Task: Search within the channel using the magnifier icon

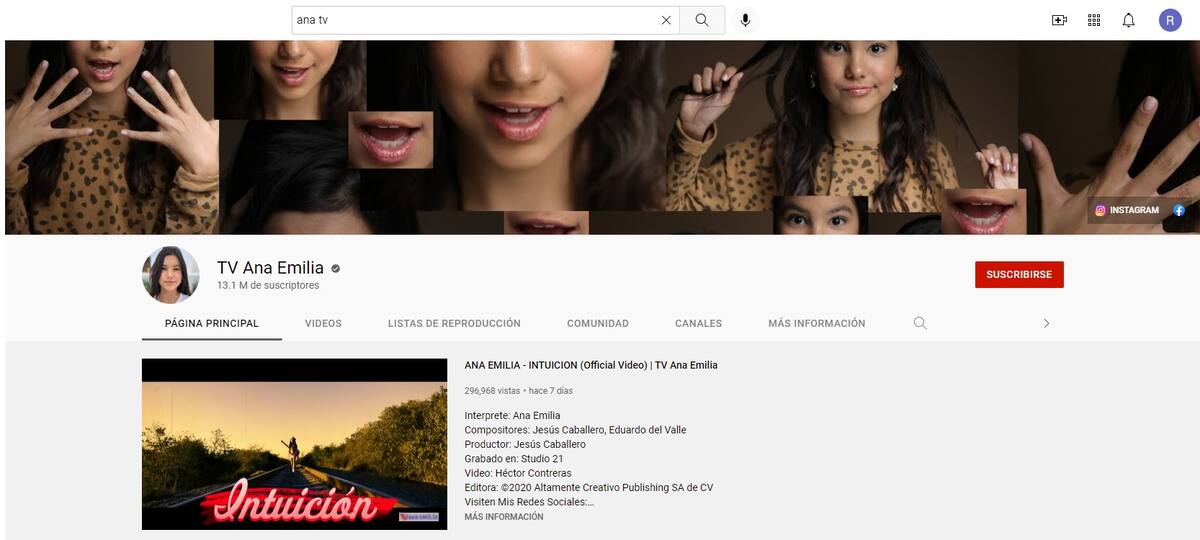Action: 920,323
